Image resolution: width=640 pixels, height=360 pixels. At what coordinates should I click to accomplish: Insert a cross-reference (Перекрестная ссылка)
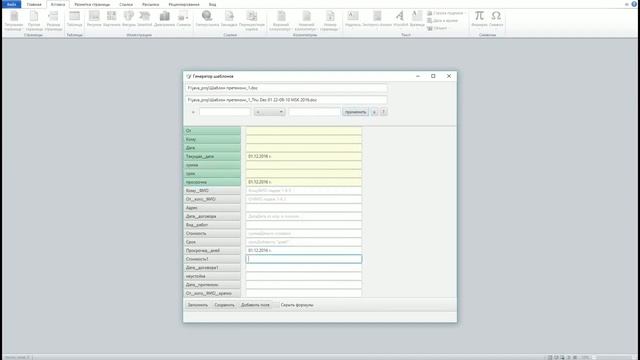(x=252, y=21)
